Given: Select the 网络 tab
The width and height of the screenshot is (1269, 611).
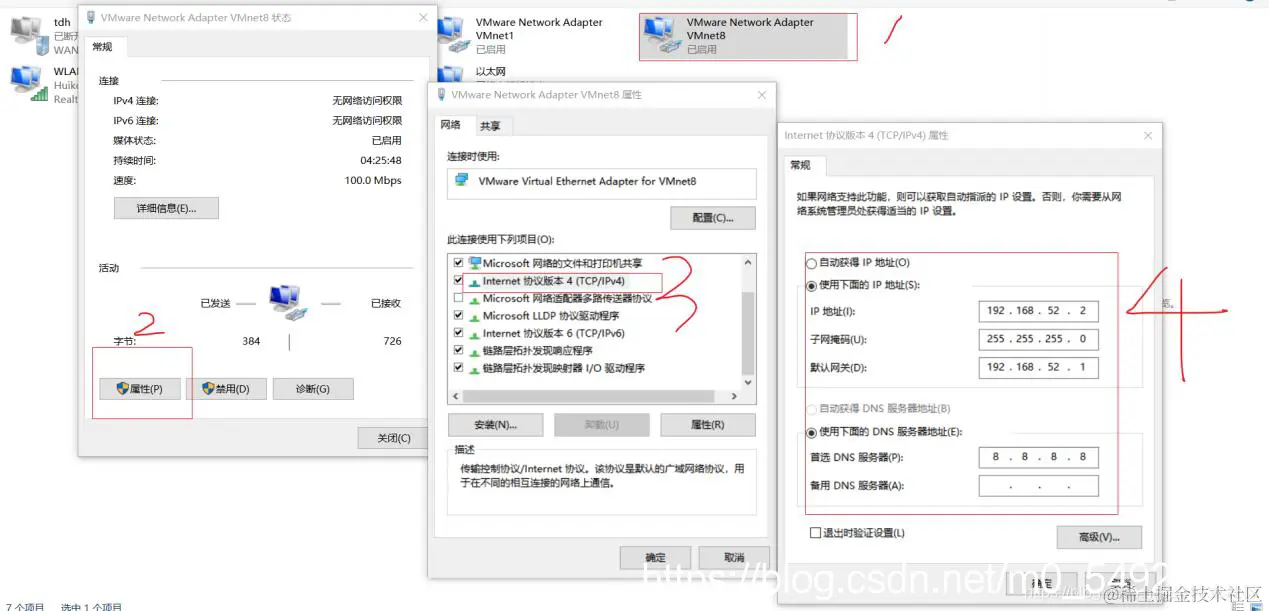Looking at the screenshot, I should [x=451, y=125].
